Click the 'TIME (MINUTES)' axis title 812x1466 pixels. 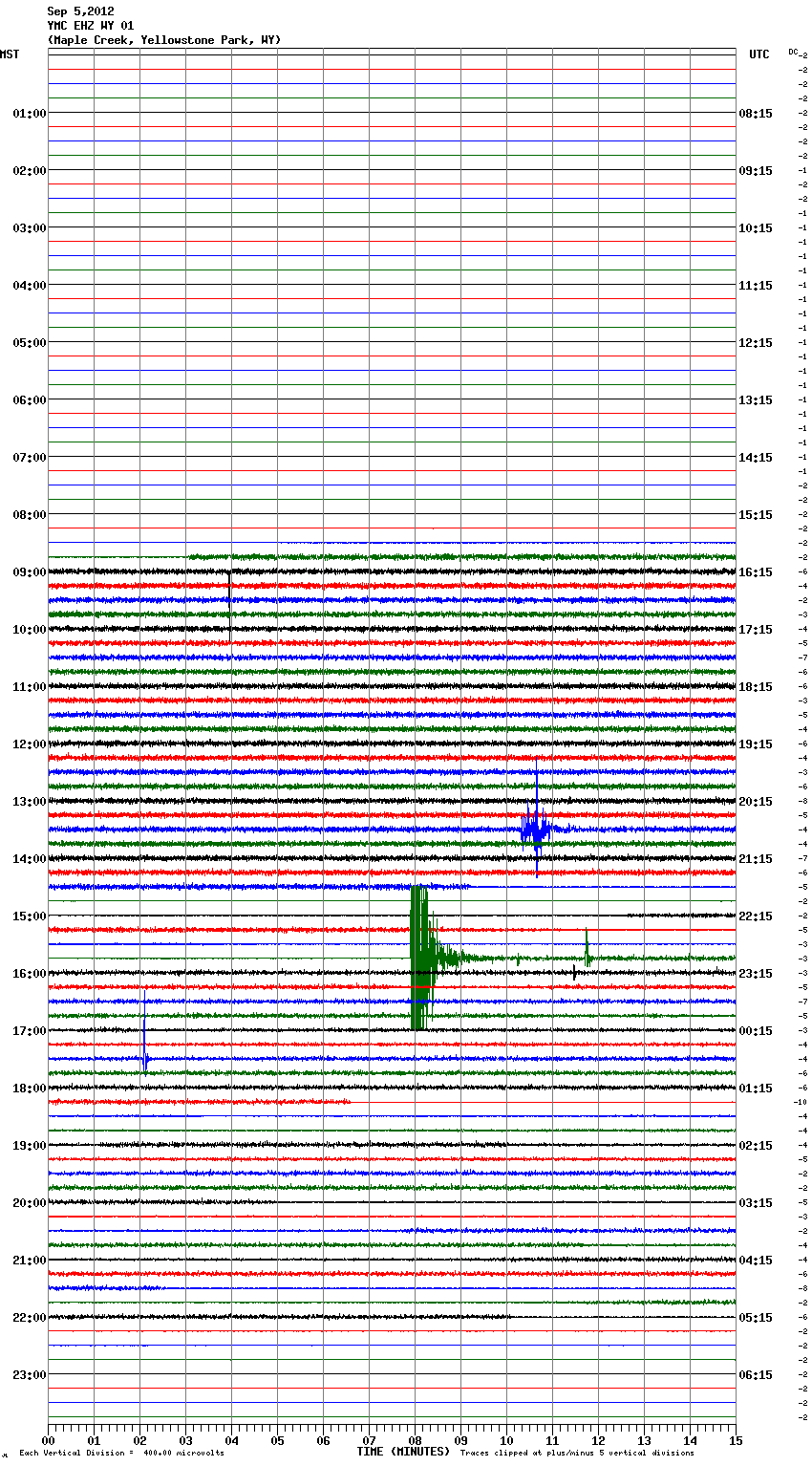tap(403, 1452)
